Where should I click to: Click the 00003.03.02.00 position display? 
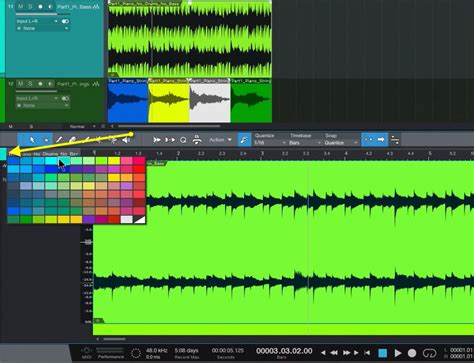coord(284,351)
